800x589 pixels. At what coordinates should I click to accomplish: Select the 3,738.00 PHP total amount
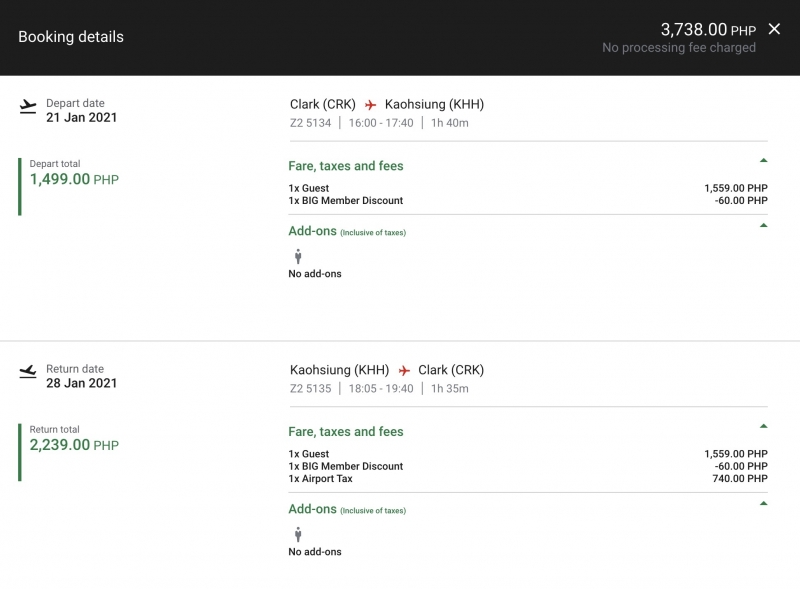click(708, 30)
